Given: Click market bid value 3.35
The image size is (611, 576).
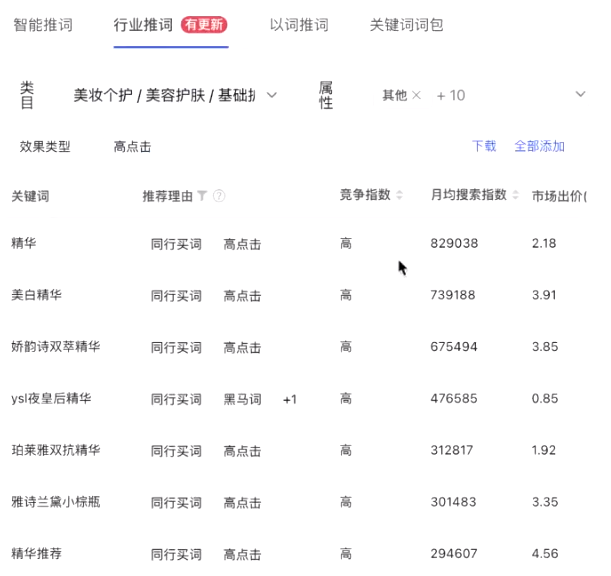Looking at the screenshot, I should (545, 502).
